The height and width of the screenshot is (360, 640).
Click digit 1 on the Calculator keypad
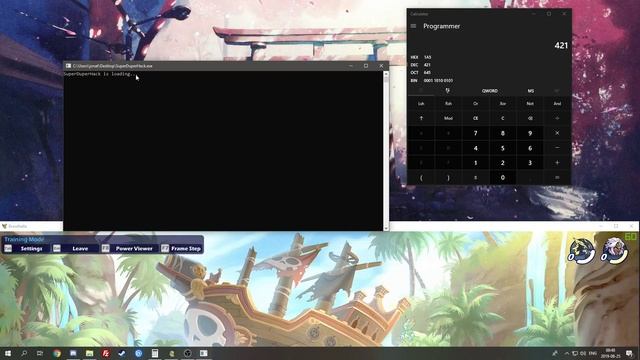(x=476, y=162)
